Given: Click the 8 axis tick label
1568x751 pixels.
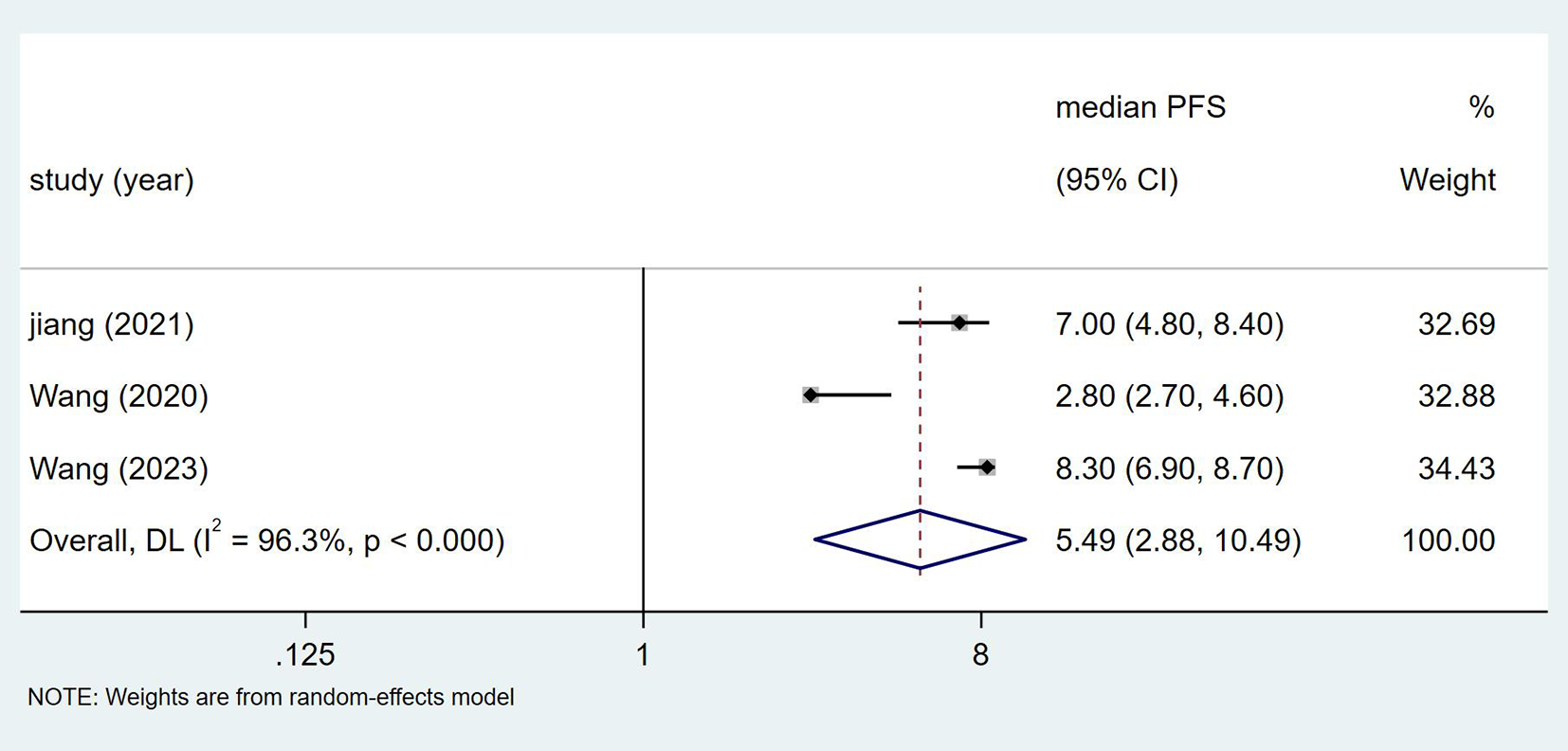Looking at the screenshot, I should pyautogui.click(x=980, y=654).
